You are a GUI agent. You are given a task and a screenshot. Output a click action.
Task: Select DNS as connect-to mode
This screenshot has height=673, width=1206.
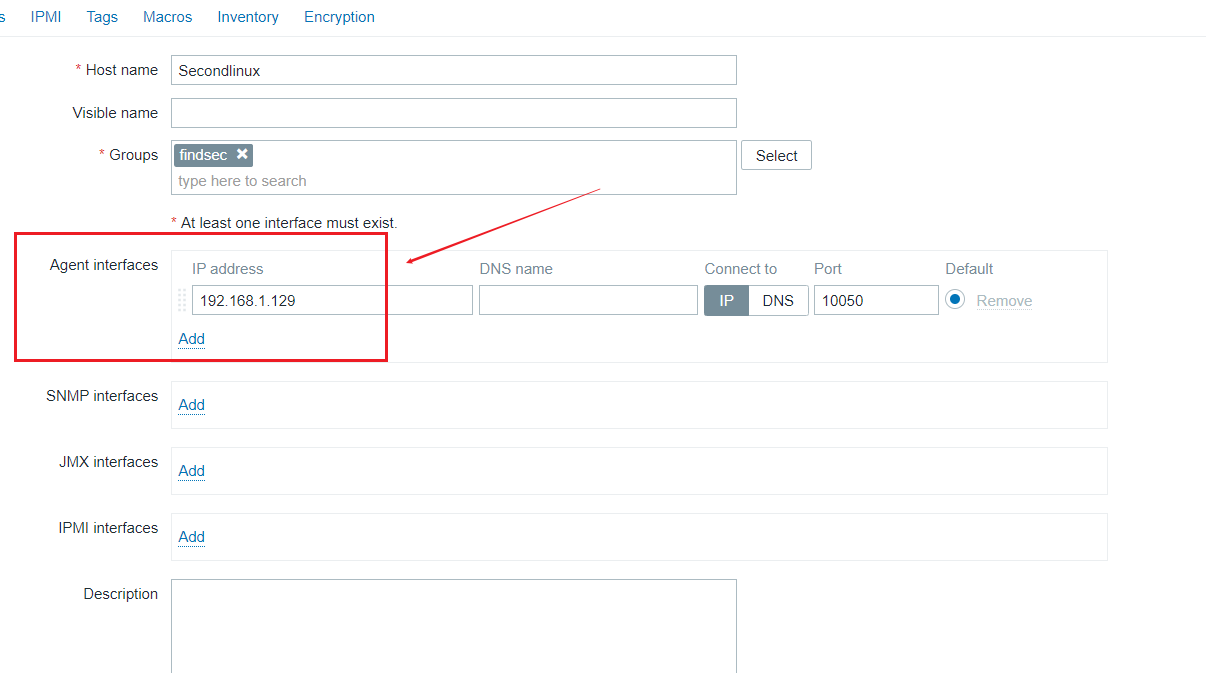pyautogui.click(x=779, y=300)
